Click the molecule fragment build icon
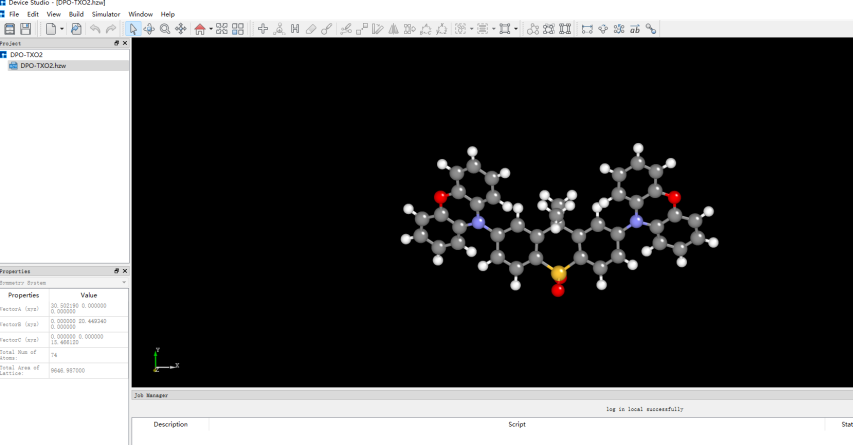The height and width of the screenshot is (445, 853). click(279, 29)
